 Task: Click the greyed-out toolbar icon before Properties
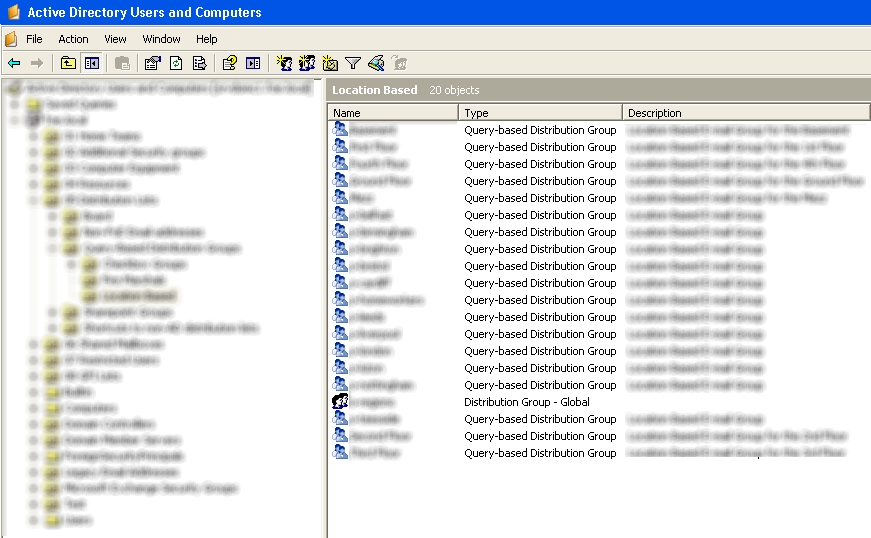click(122, 64)
